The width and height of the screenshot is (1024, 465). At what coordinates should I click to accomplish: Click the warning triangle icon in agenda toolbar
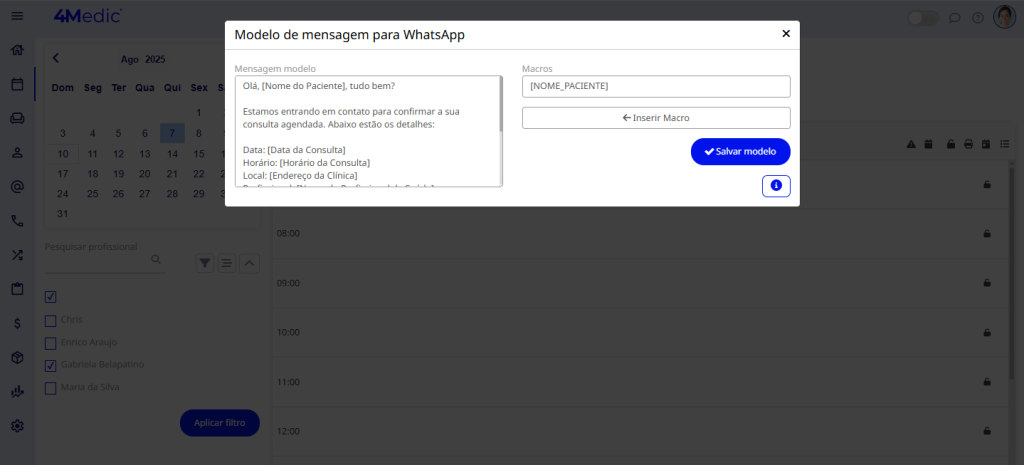[x=911, y=144]
